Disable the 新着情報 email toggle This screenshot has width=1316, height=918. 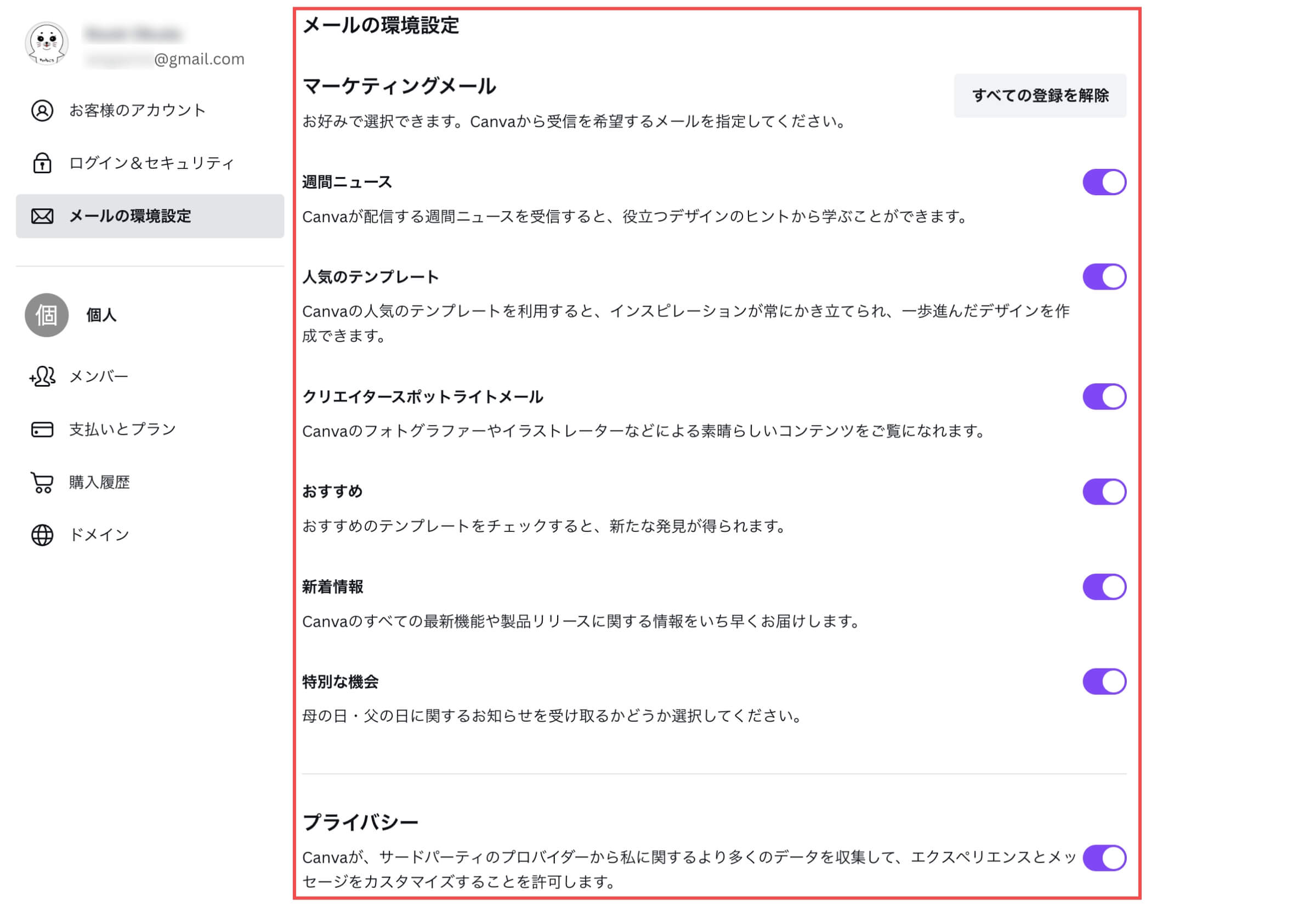pos(1105,588)
